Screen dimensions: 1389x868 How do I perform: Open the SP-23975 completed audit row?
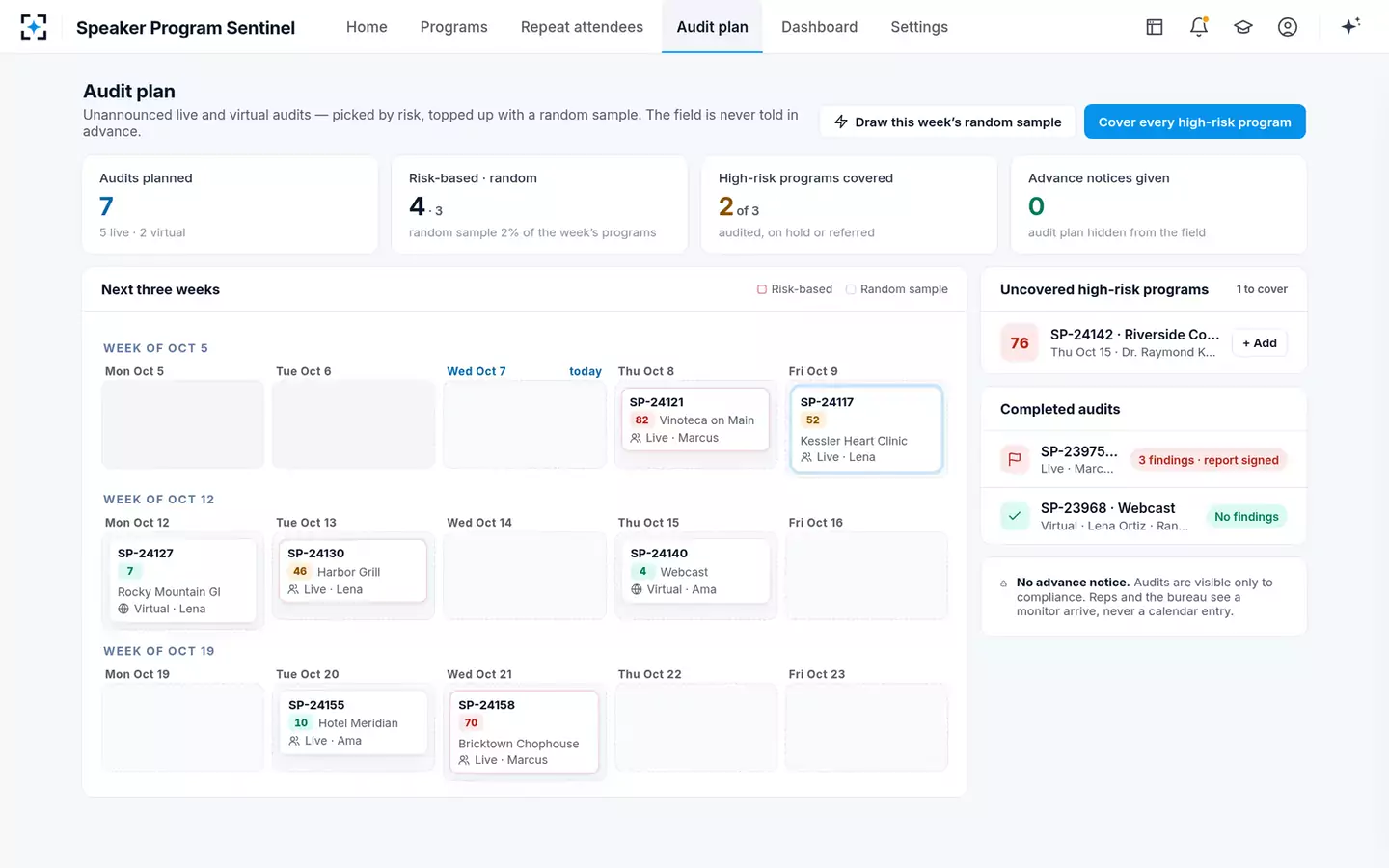pyautogui.click(x=1144, y=460)
